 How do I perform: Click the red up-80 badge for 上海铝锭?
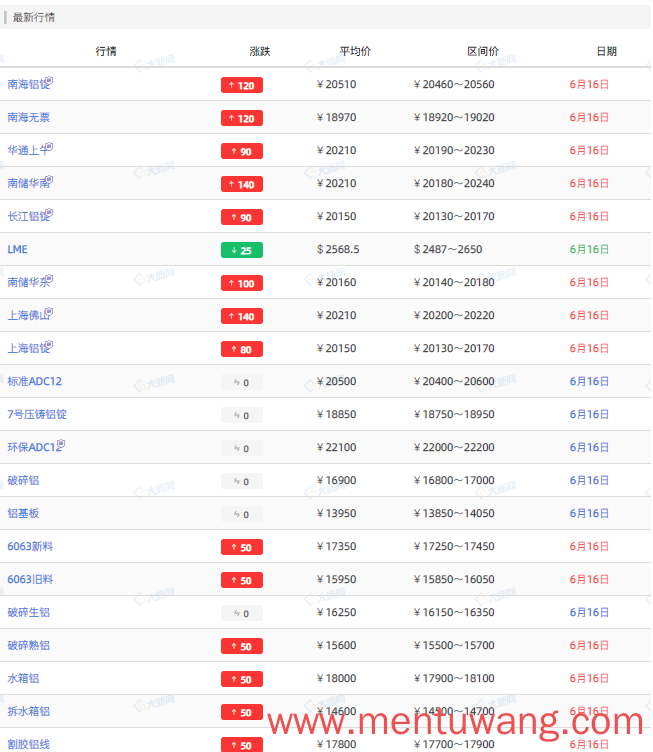[242, 350]
